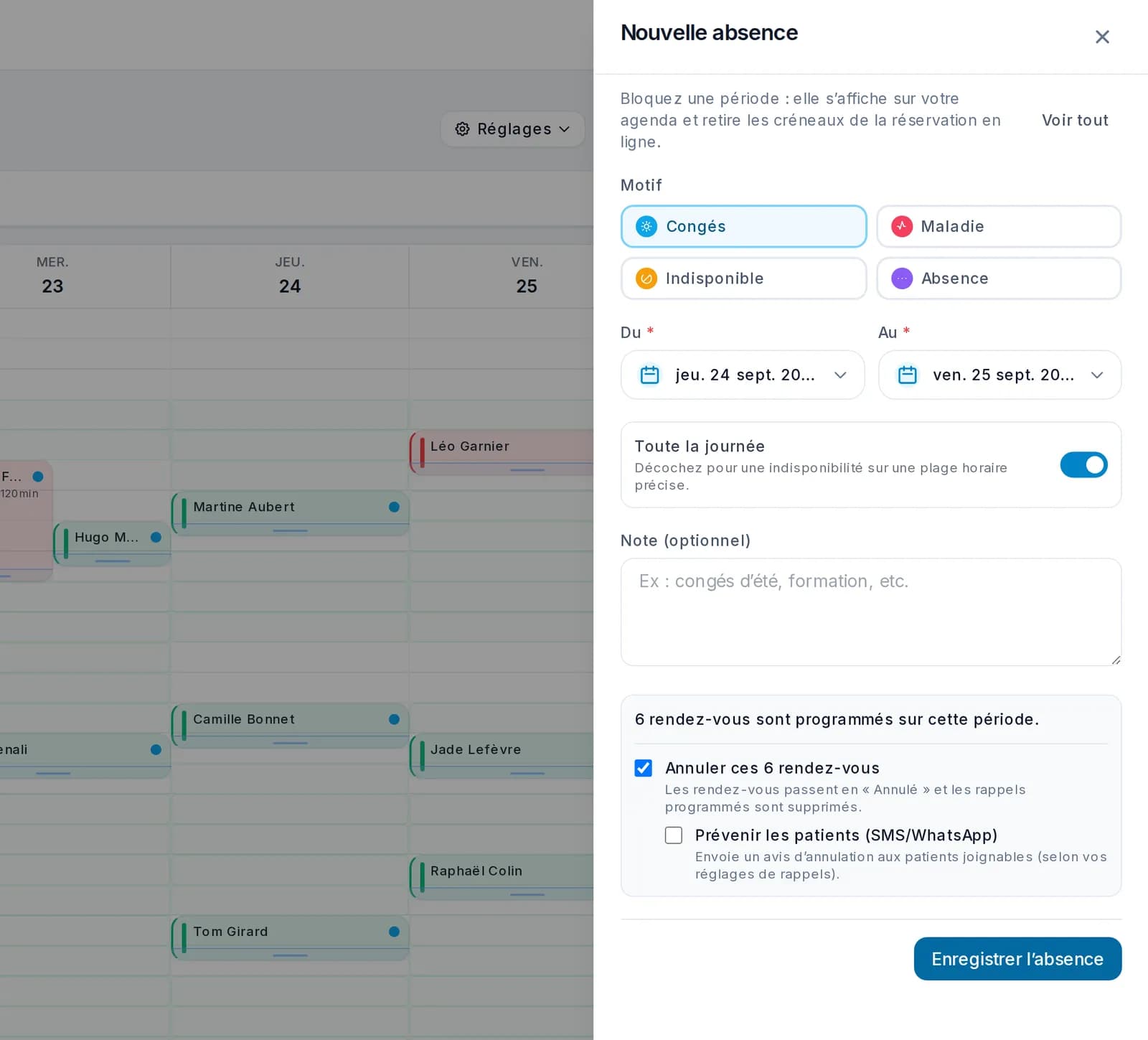Click the blue dot on Camille Bonnet
The width and height of the screenshot is (1148, 1040).
pos(394,719)
